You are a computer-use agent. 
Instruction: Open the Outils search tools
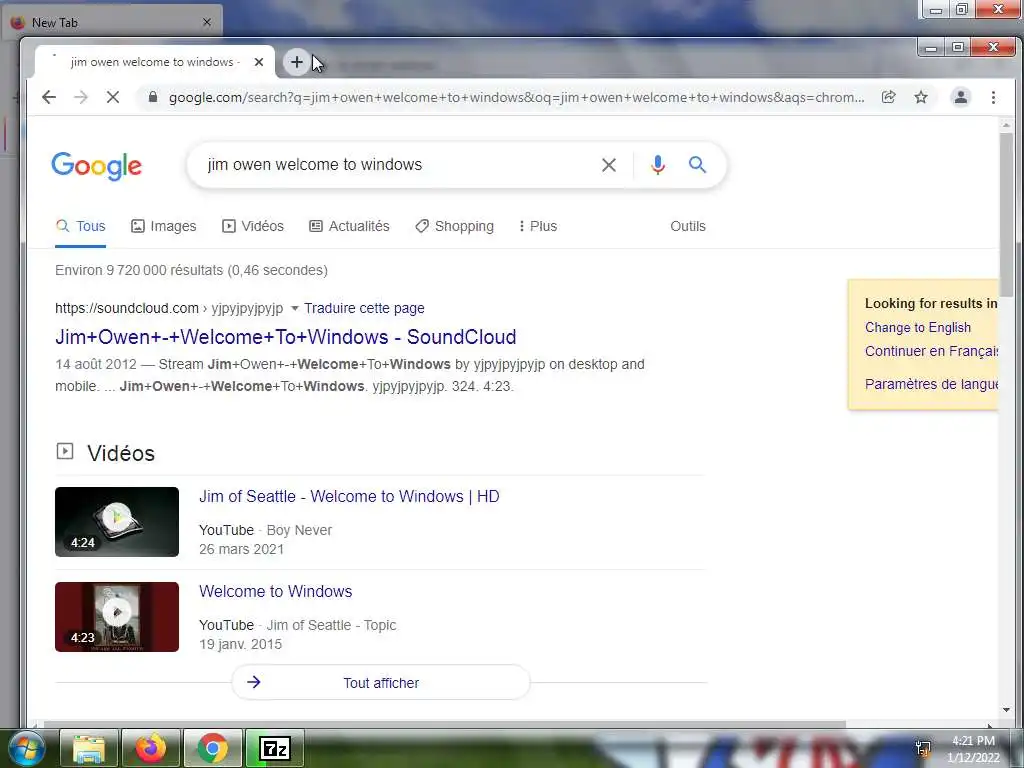coord(688,226)
